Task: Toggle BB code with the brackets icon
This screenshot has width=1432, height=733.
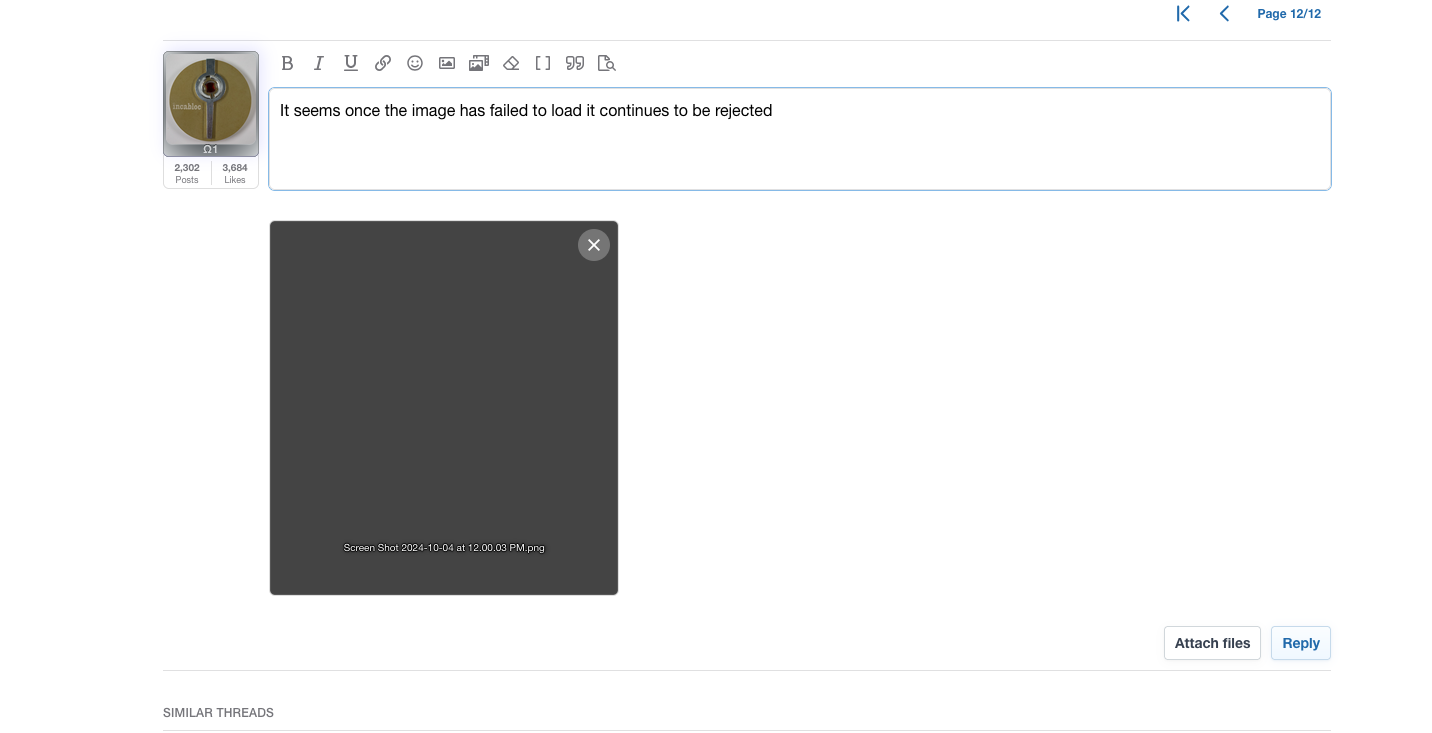Action: tap(543, 63)
